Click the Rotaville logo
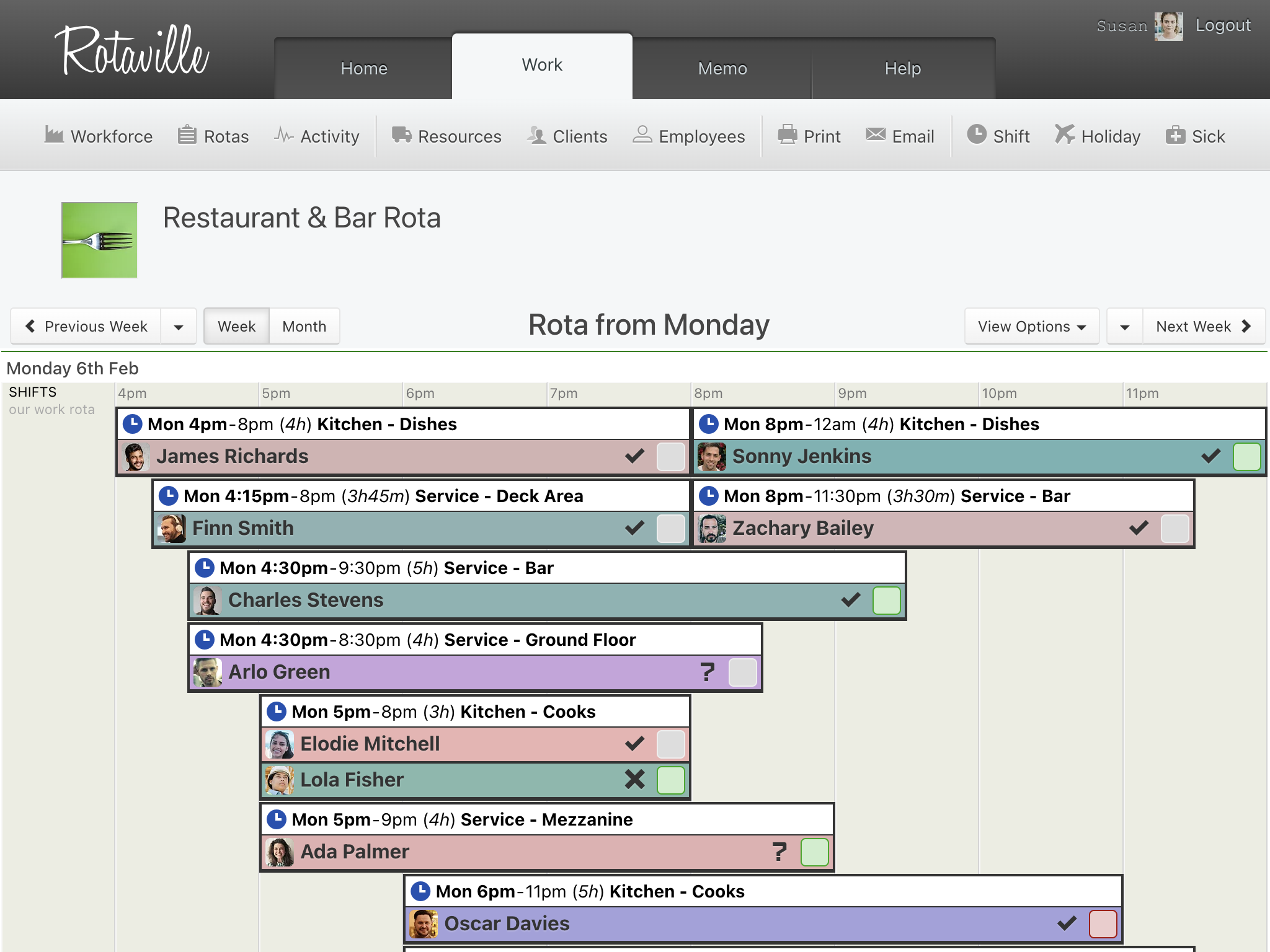This screenshot has height=952, width=1270. pos(132,51)
